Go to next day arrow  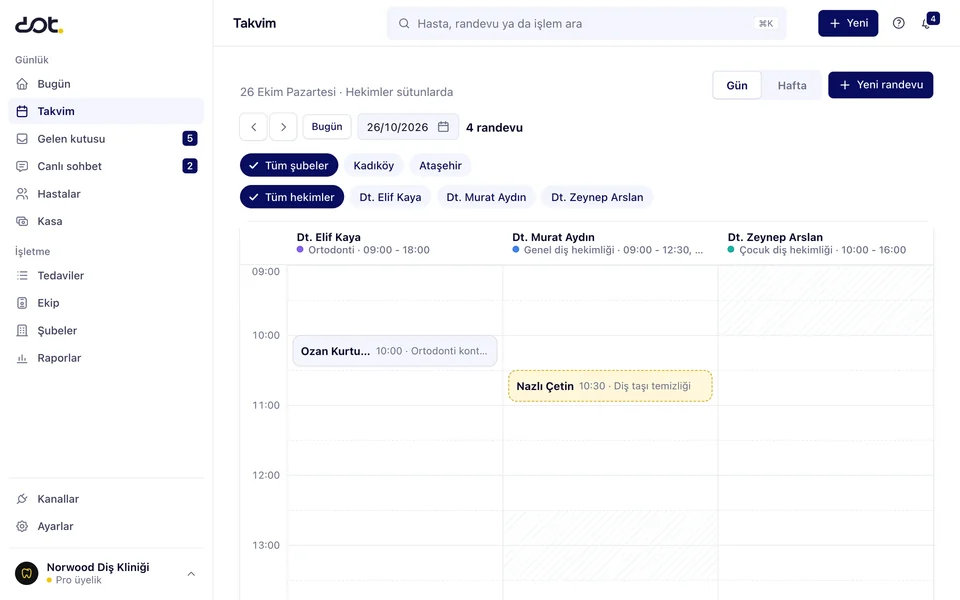point(283,127)
